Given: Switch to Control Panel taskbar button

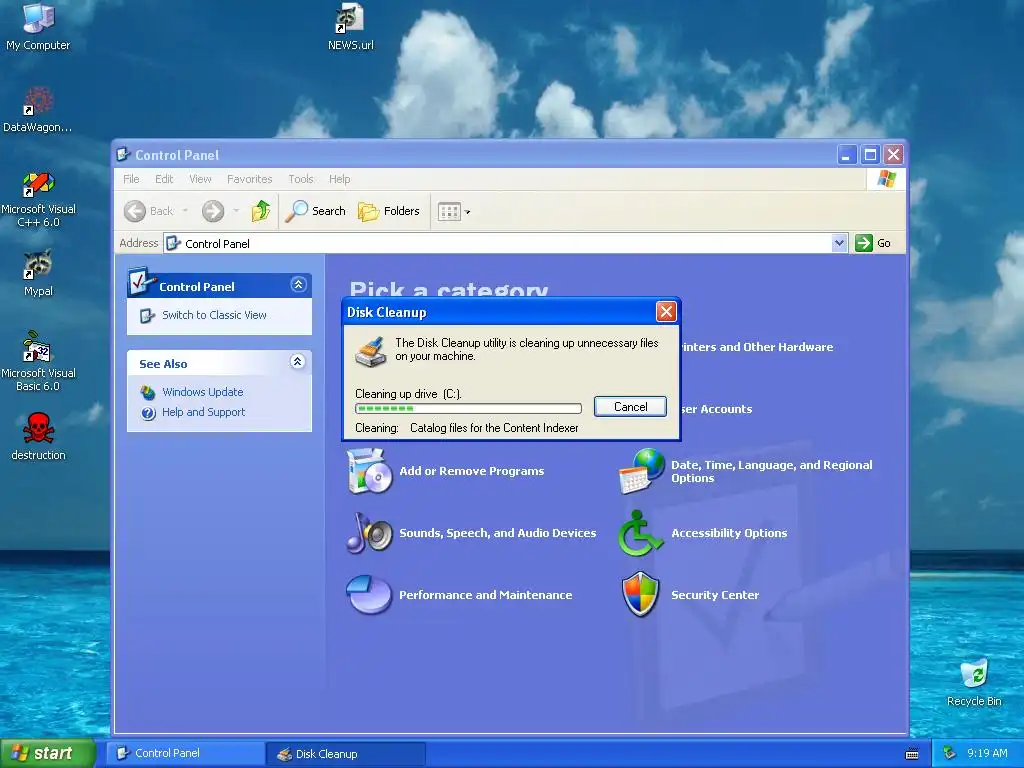Looking at the screenshot, I should click(186, 753).
